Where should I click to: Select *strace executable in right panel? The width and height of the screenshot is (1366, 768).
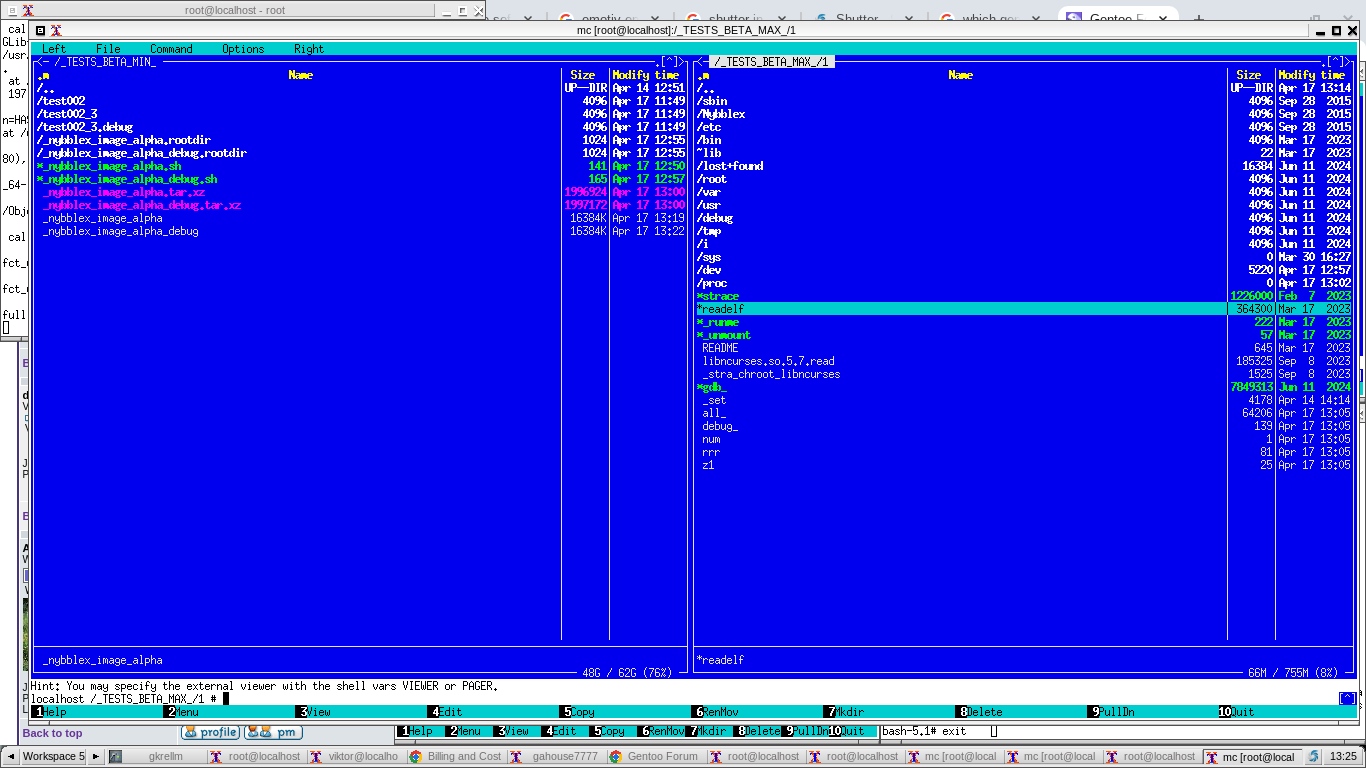1024,296
